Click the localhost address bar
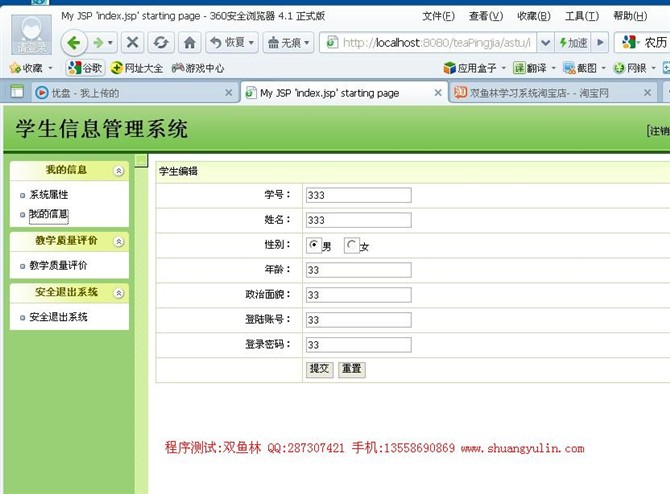The width and height of the screenshot is (670, 494). (x=427, y=43)
